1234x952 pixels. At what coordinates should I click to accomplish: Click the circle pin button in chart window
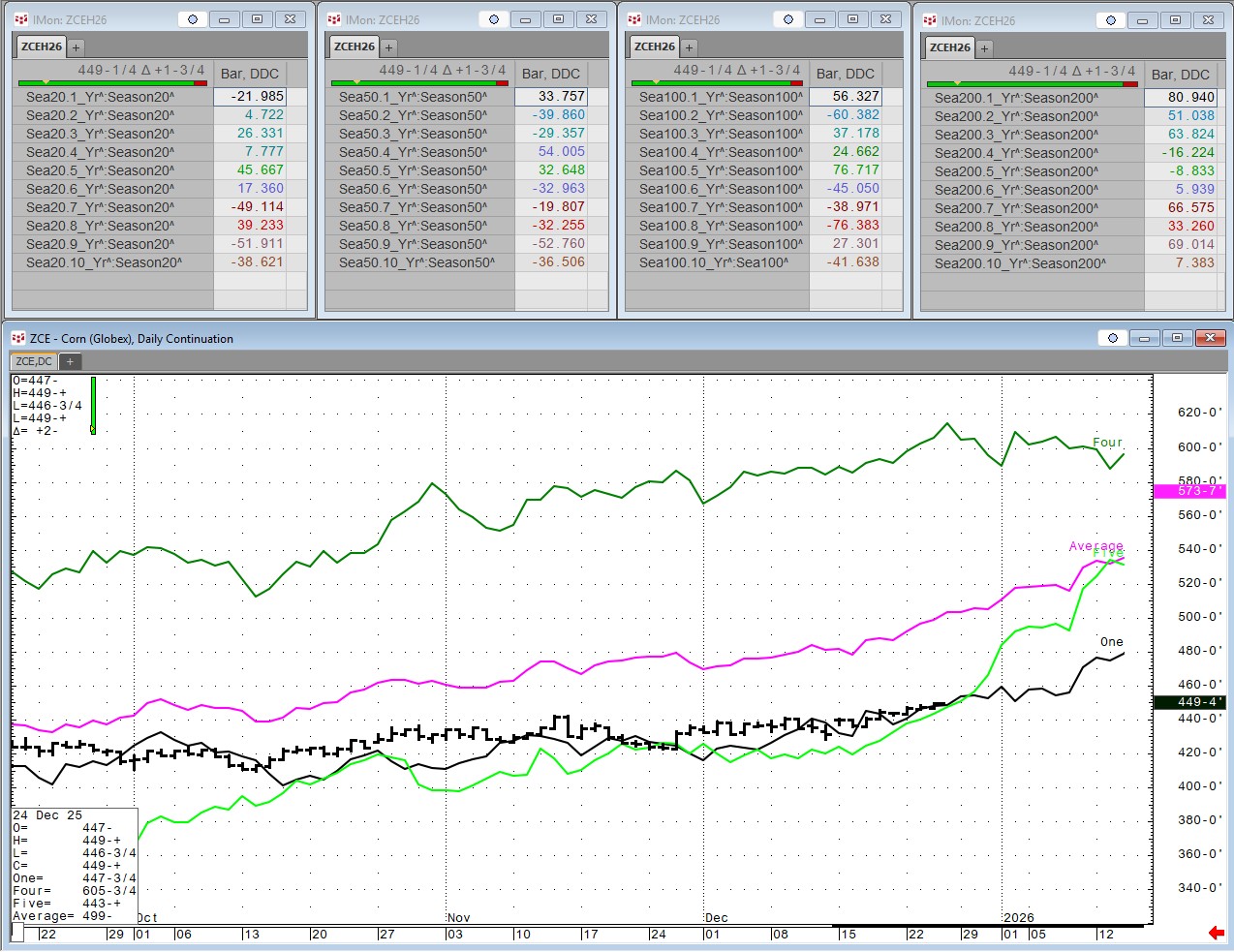click(x=1112, y=338)
